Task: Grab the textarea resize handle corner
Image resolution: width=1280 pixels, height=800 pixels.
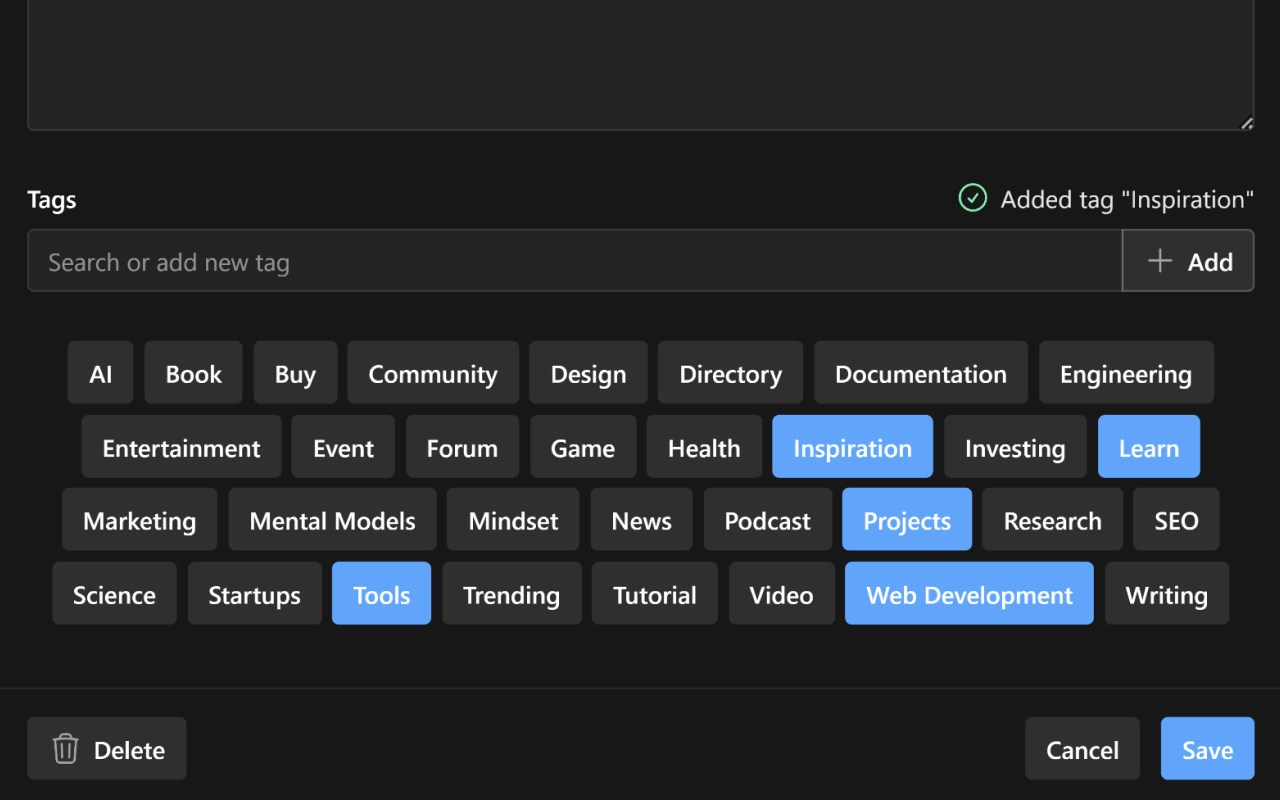Action: [x=1246, y=123]
